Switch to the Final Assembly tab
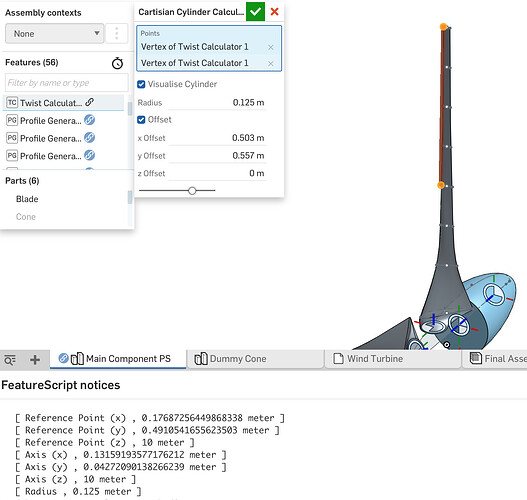 (495, 359)
